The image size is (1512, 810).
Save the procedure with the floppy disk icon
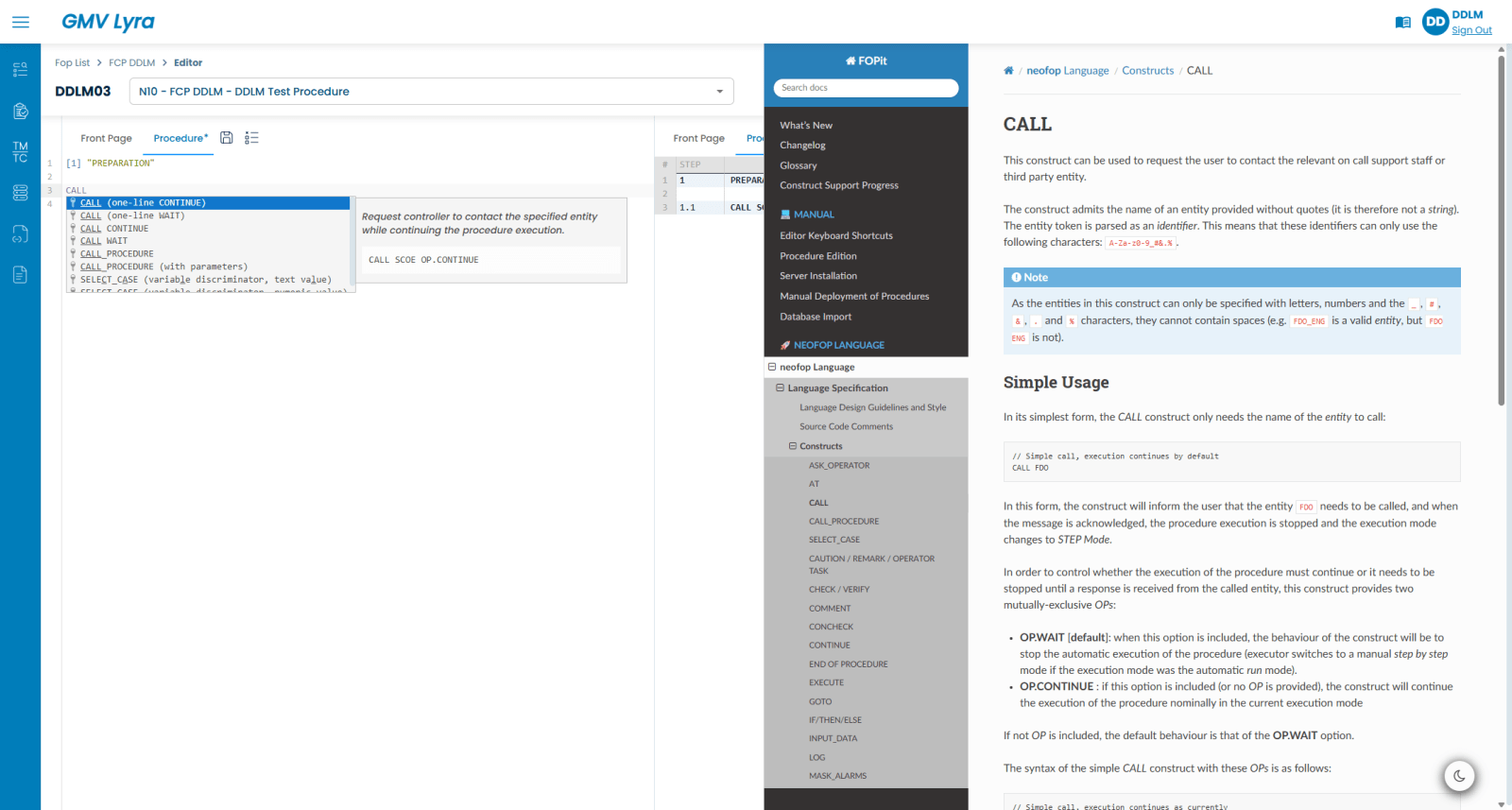tap(227, 138)
